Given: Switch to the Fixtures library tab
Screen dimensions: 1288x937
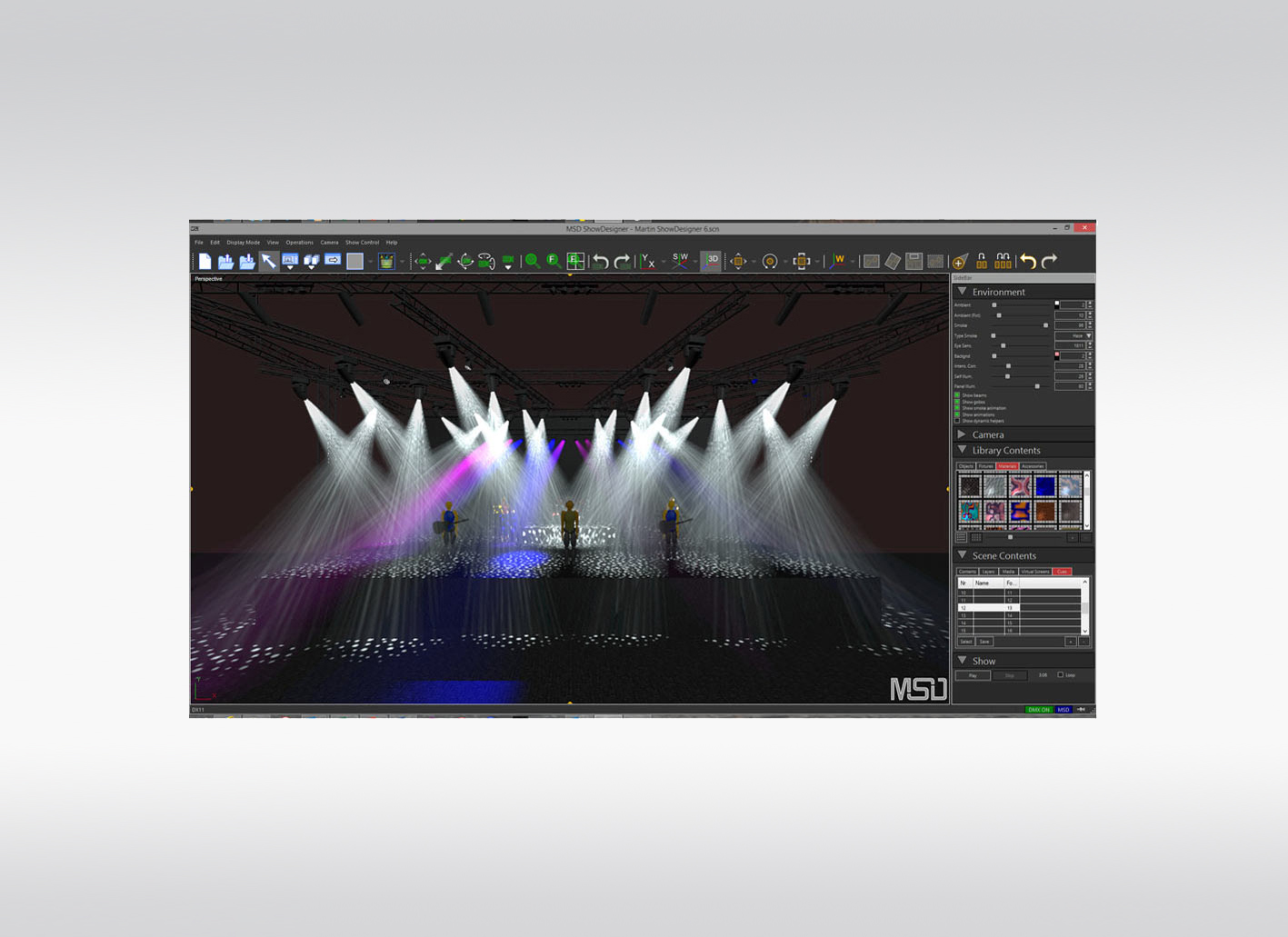Looking at the screenshot, I should click(x=985, y=466).
